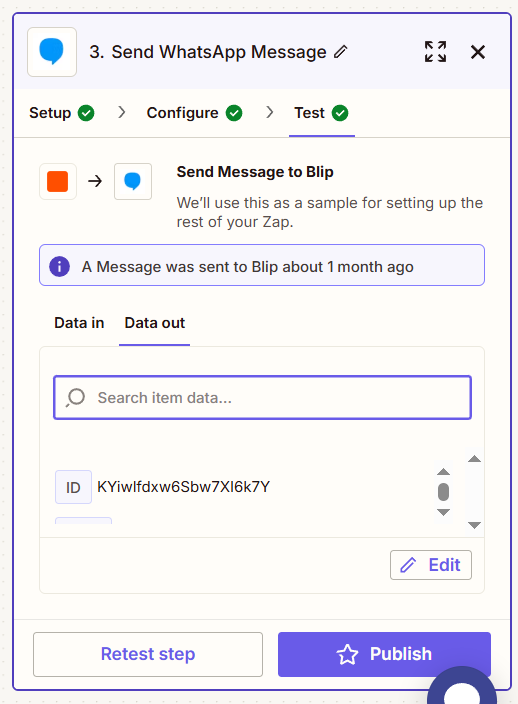
Task: Click inner scrollbar up arrow
Action: [x=443, y=471]
